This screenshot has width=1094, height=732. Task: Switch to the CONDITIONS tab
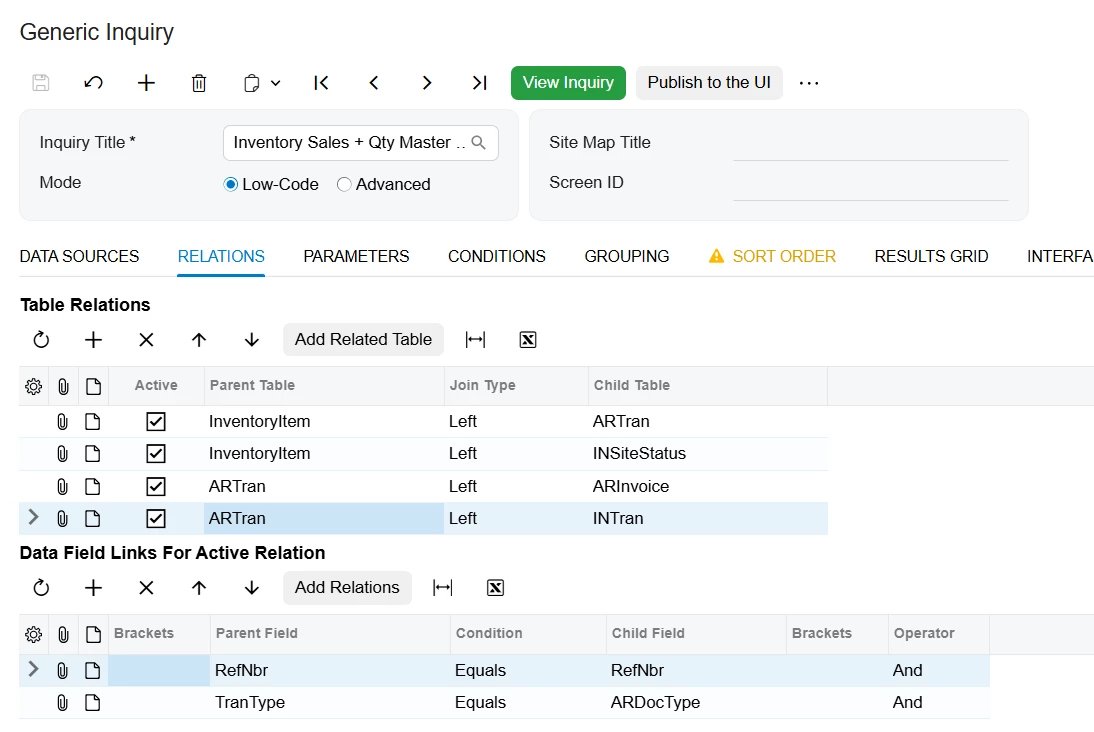[x=497, y=257]
